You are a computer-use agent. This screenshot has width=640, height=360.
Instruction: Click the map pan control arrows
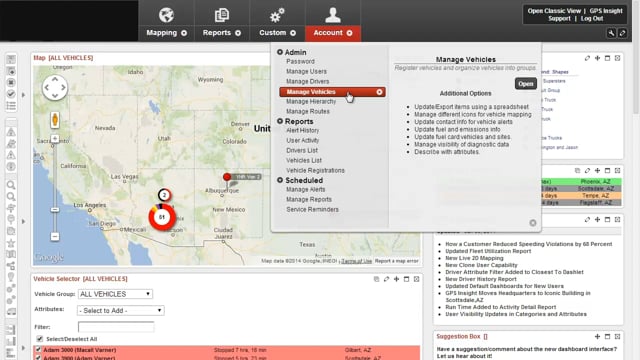[x=55, y=87]
